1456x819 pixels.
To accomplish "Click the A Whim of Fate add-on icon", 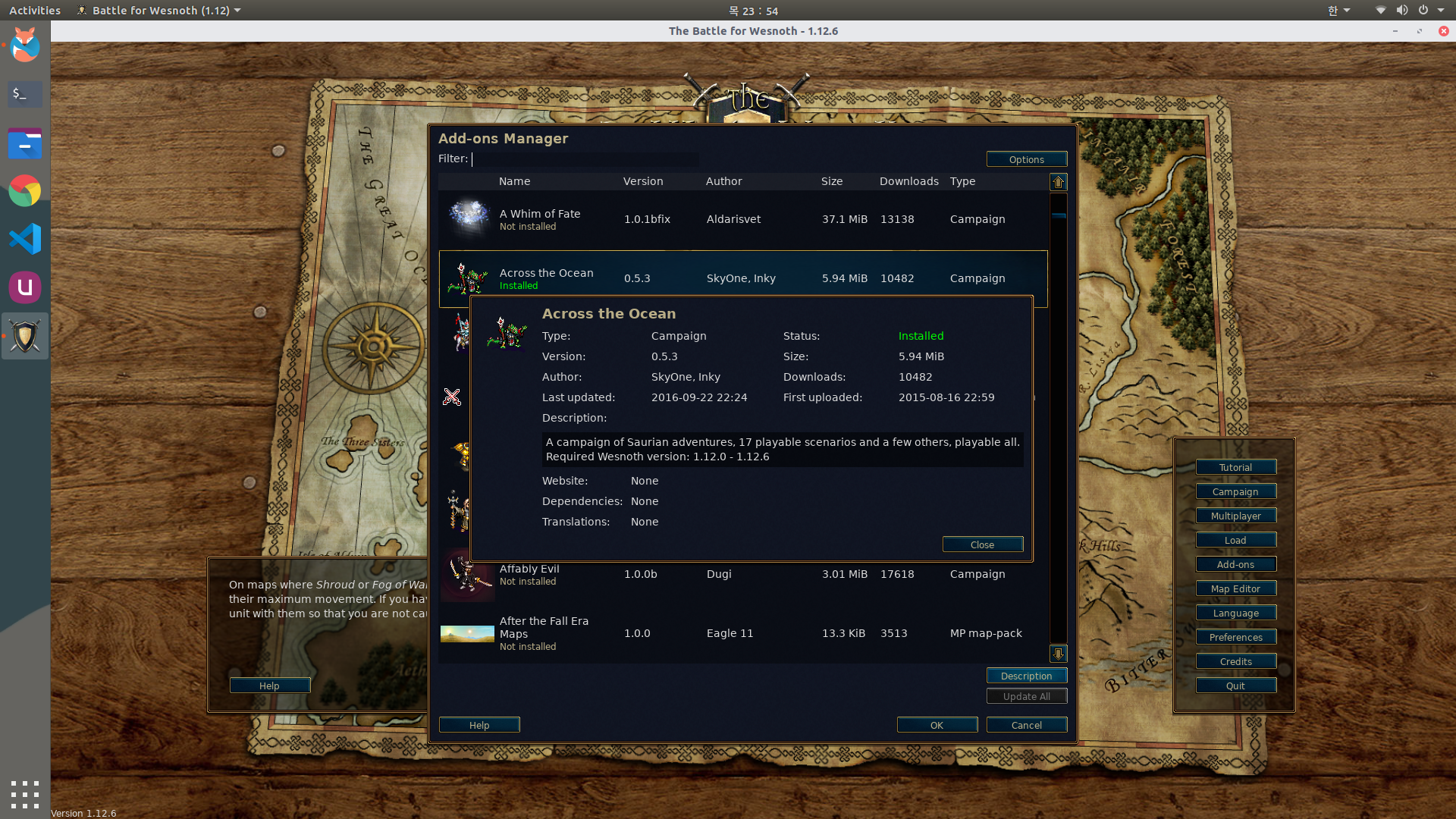I will click(x=468, y=216).
